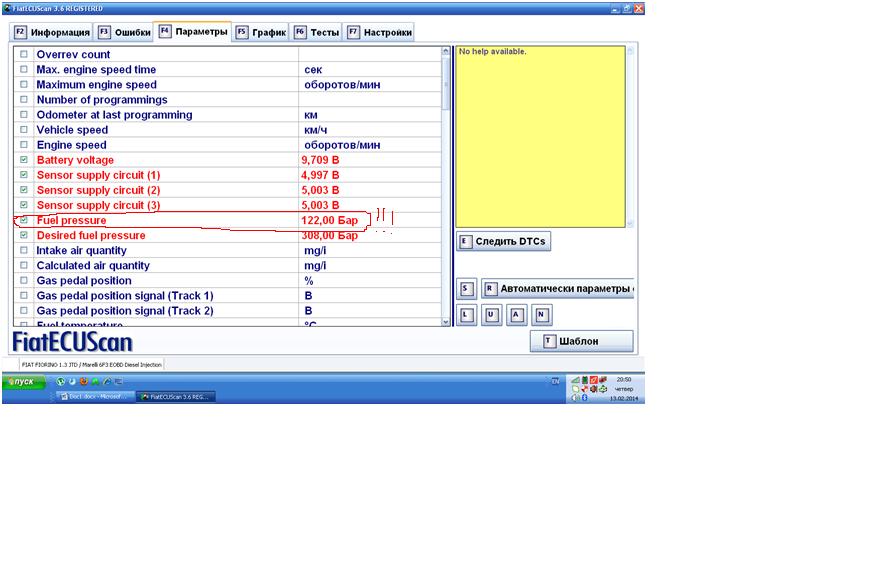Click the Bluetooth icon in system tray
This screenshot has width=874, height=587.
[584, 397]
